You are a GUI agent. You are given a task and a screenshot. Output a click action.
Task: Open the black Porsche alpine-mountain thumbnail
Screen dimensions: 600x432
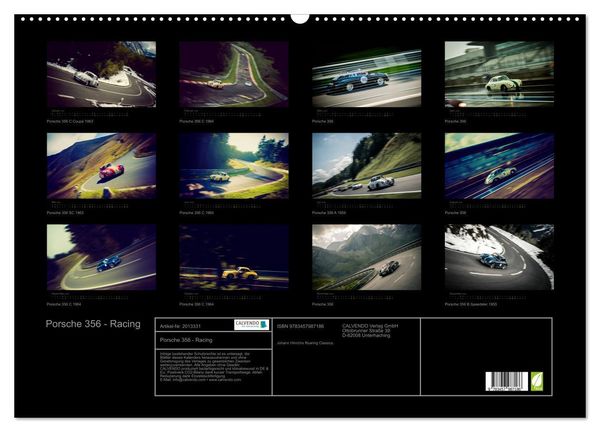click(367, 257)
